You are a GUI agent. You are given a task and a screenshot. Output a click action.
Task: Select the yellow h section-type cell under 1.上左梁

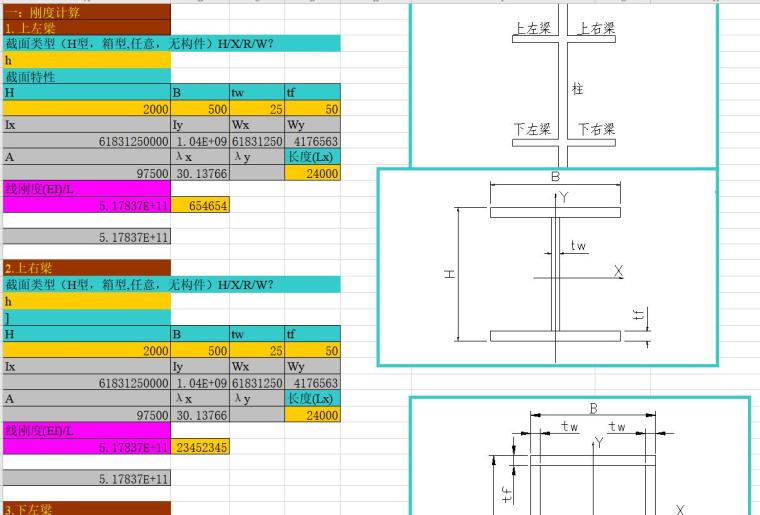[x=85, y=60]
